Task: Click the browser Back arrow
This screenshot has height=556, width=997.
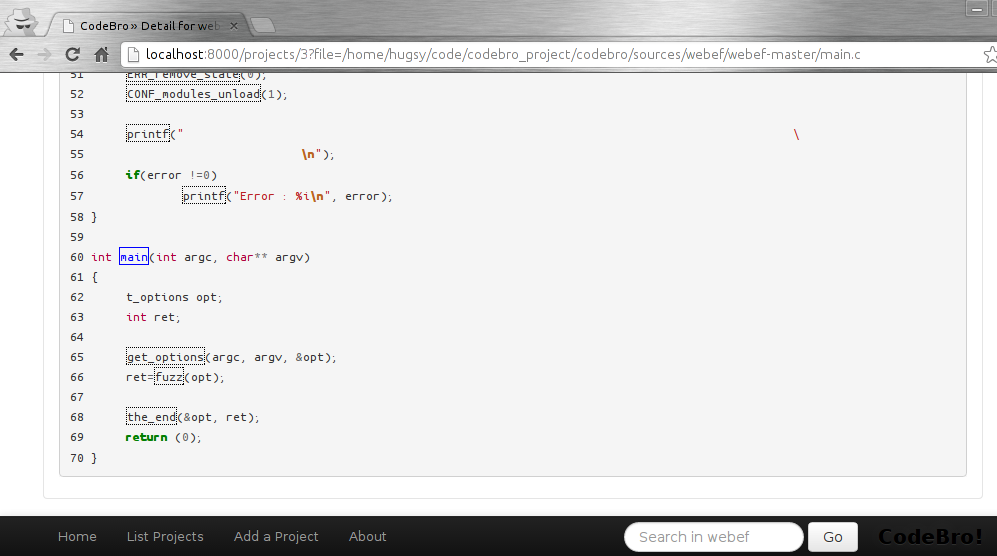Action: pyautogui.click(x=17, y=55)
